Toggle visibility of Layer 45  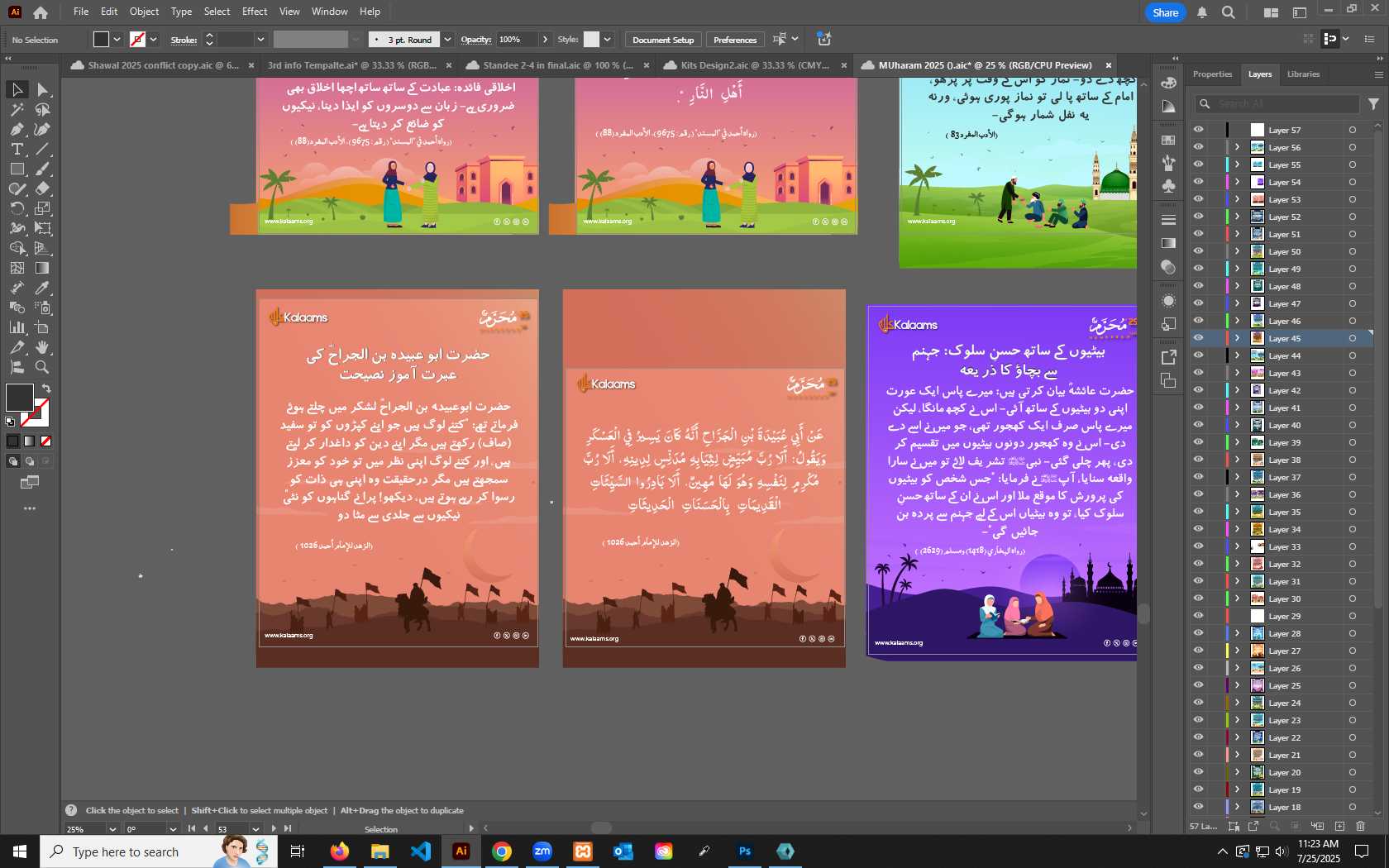[x=1198, y=338]
